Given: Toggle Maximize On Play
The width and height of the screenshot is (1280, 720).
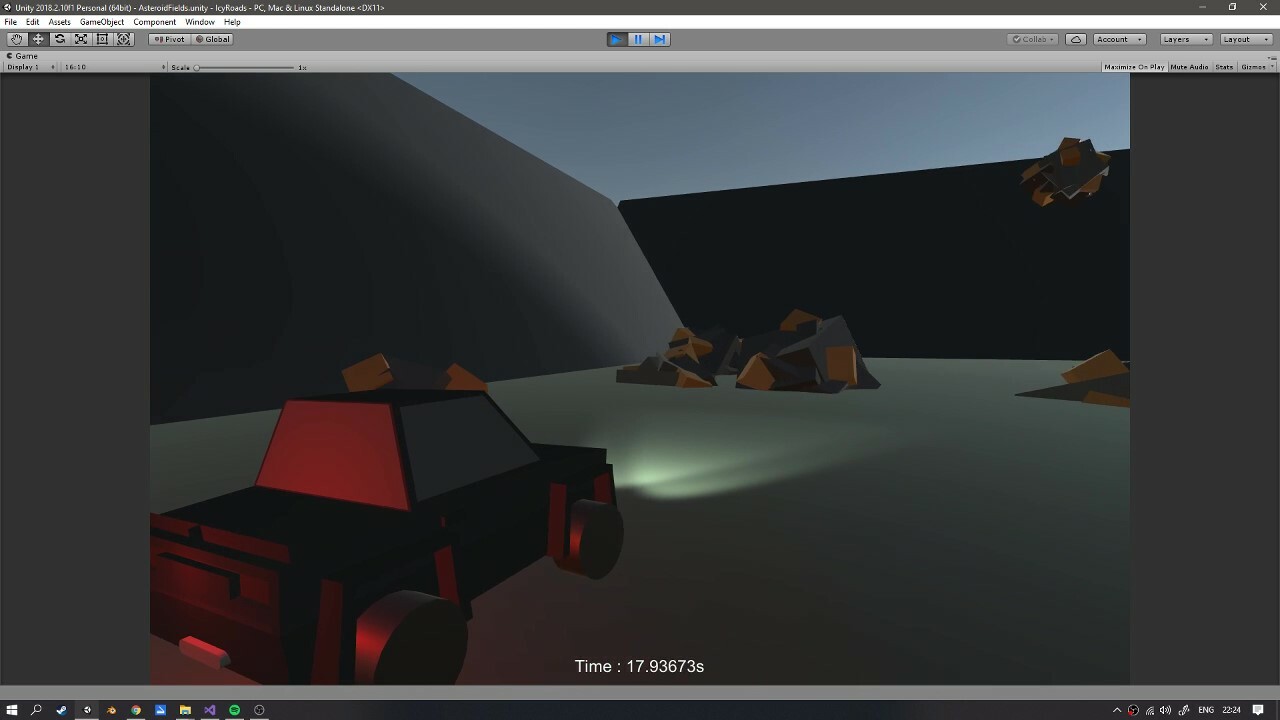Looking at the screenshot, I should [1134, 67].
